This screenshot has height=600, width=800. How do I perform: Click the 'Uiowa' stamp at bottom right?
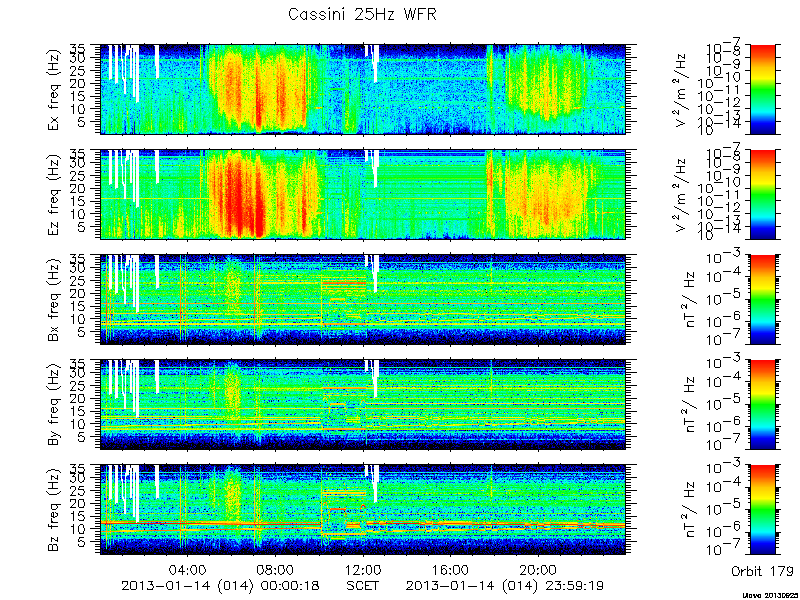click(771, 596)
